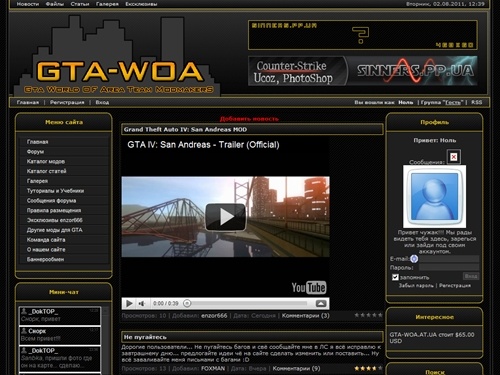The image size is (500, 375).
Task: Toggle the запомнить checkbox
Action: click(395, 277)
